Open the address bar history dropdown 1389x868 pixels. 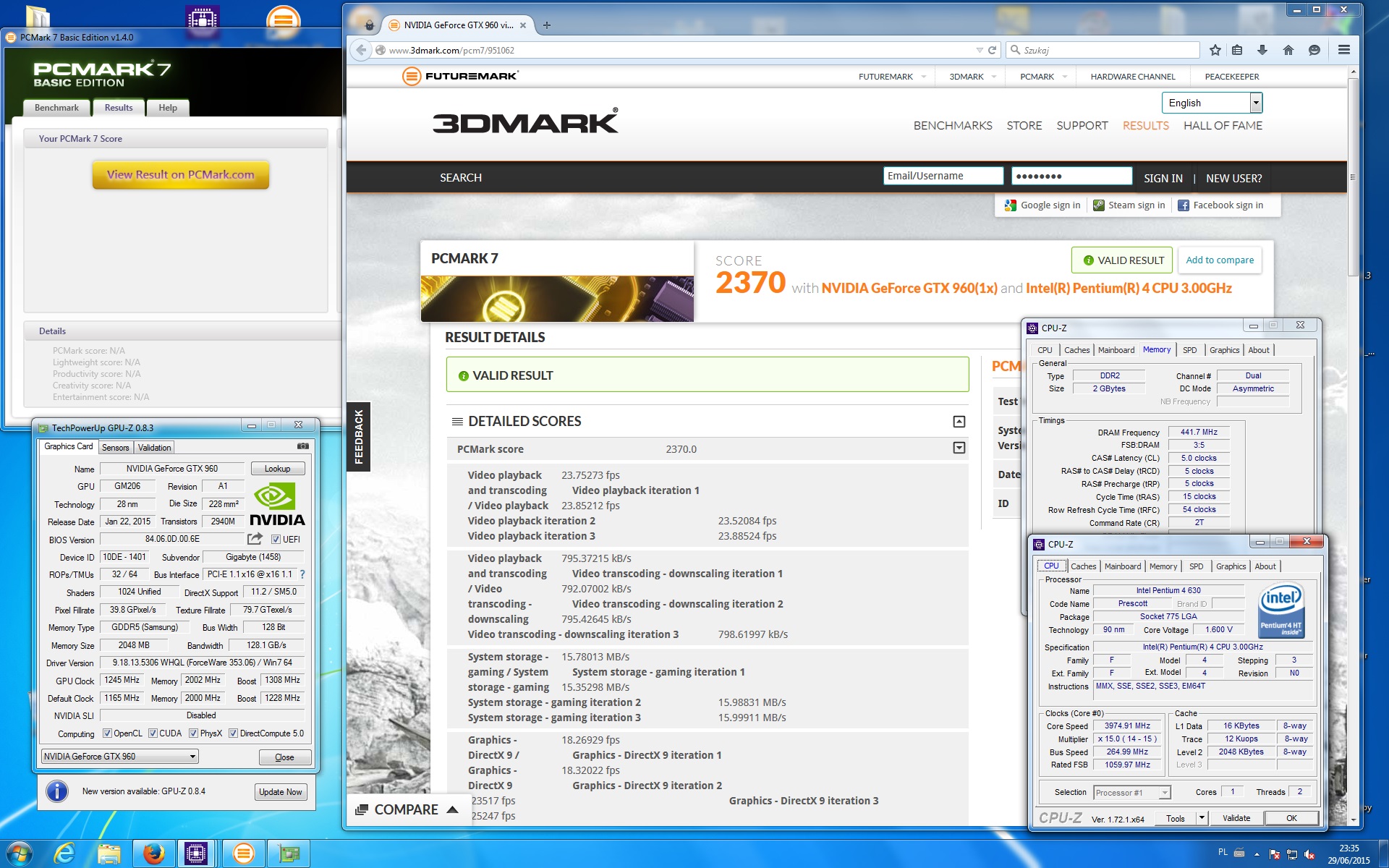tap(979, 51)
